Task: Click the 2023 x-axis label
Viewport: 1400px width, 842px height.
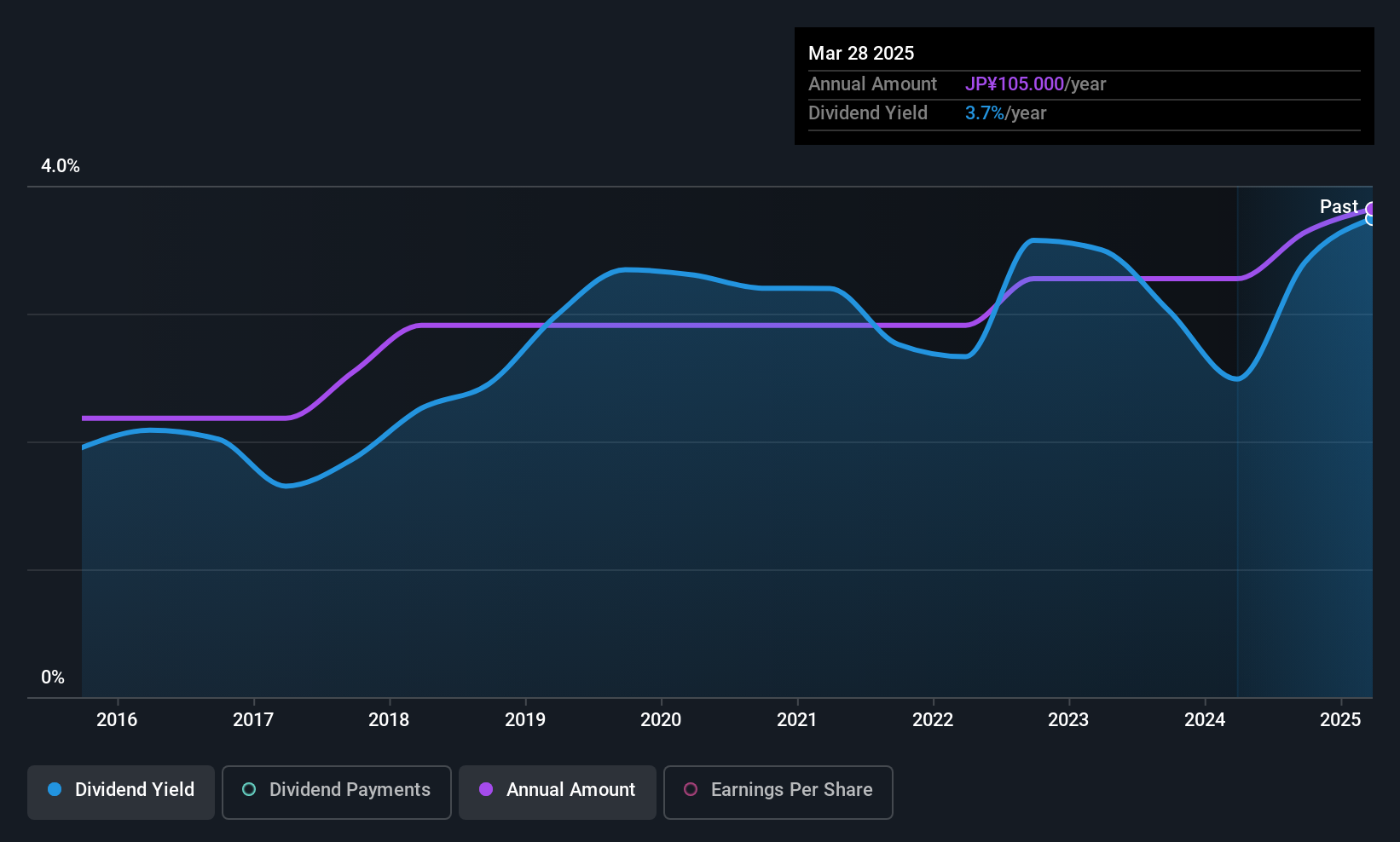Action: pyautogui.click(x=1068, y=720)
